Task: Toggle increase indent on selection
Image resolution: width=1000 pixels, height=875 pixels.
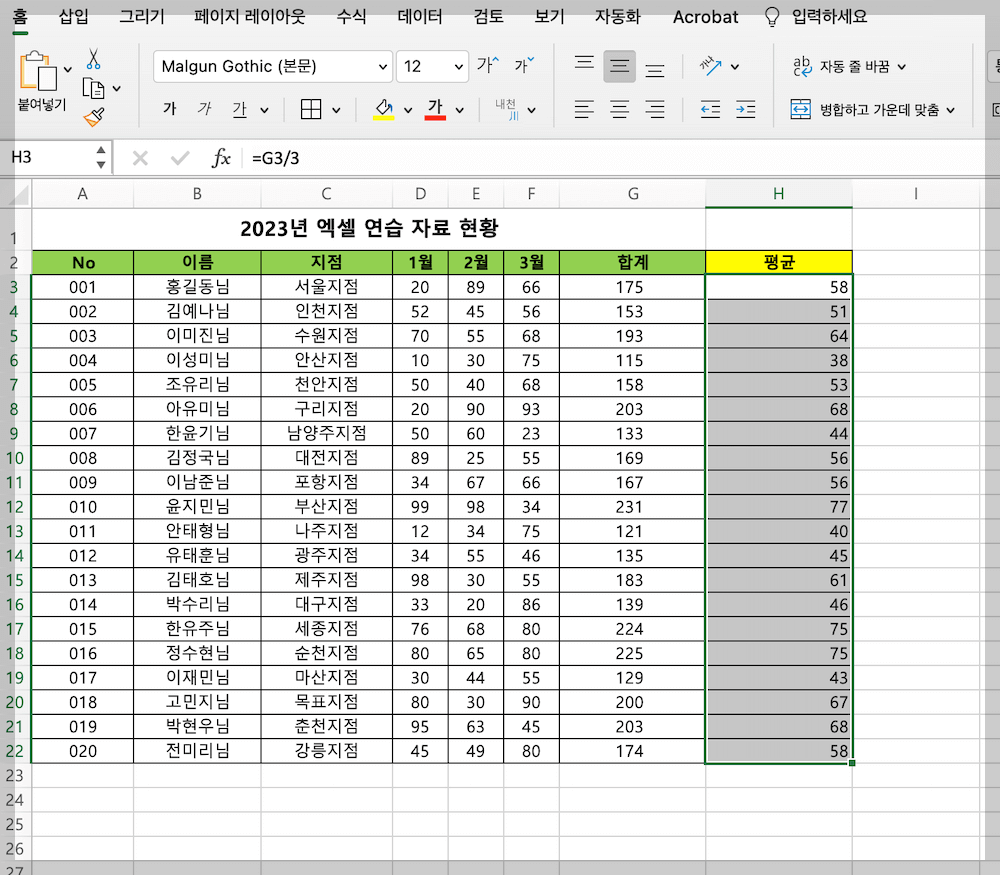Action: click(744, 108)
